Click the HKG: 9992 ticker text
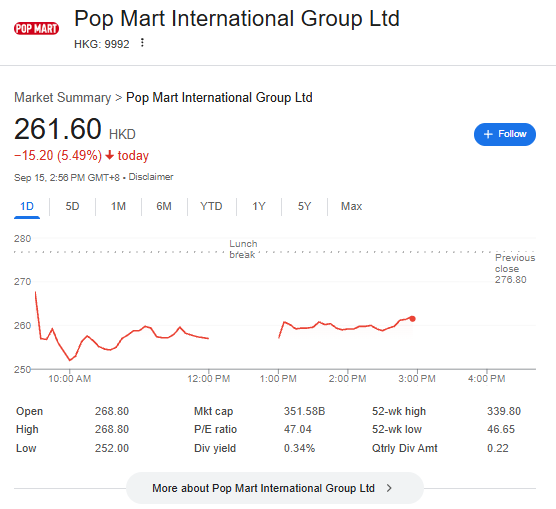This screenshot has width=556, height=509. (102, 44)
